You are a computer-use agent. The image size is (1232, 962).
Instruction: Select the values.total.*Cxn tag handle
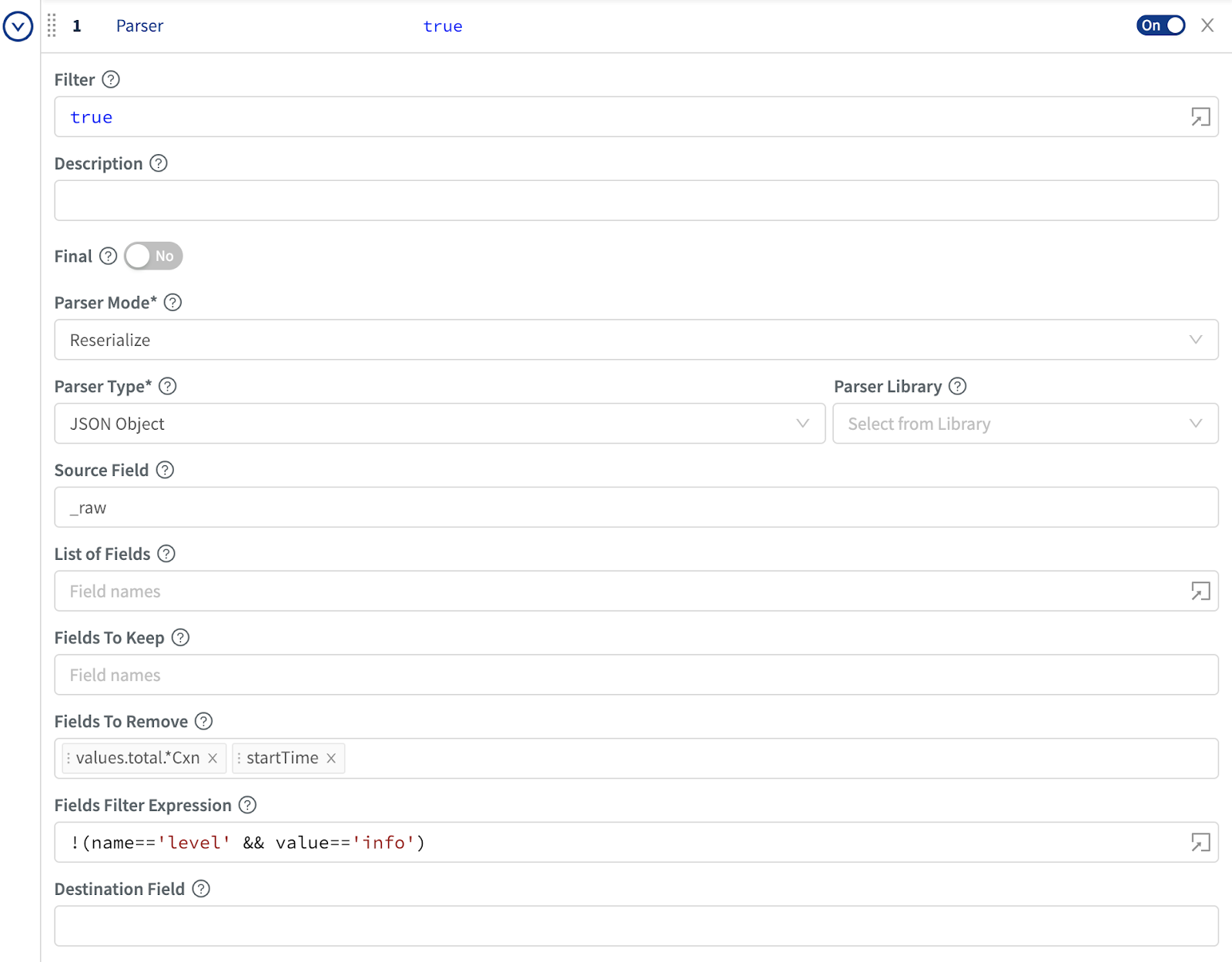69,759
